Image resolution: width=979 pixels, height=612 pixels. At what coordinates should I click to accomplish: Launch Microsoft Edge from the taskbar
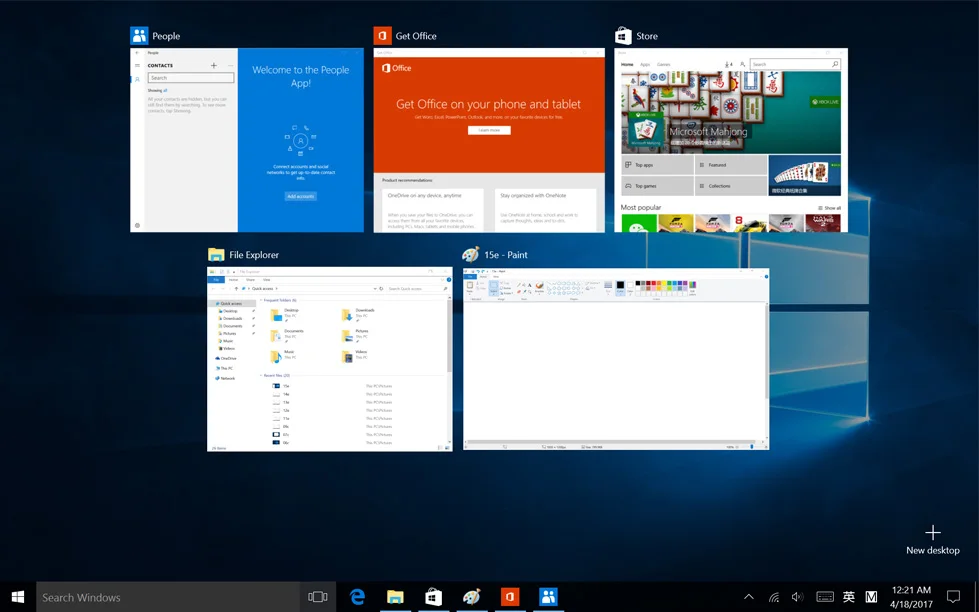(x=357, y=597)
